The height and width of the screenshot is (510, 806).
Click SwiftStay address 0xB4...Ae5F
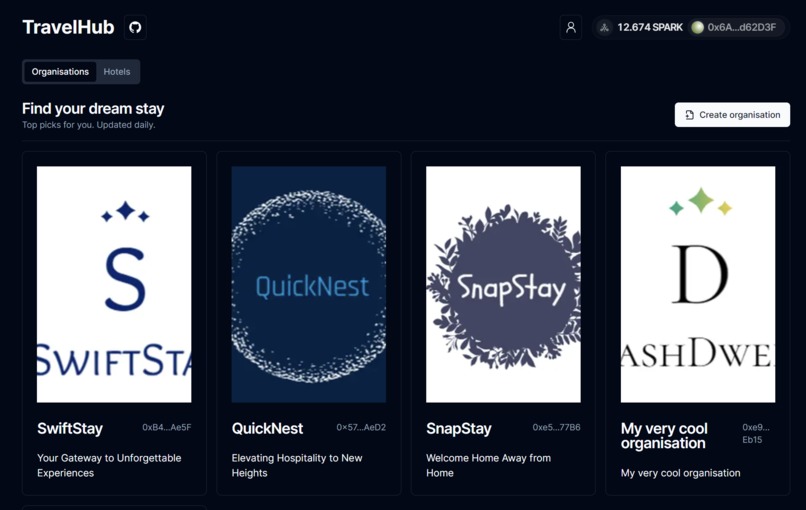pyautogui.click(x=167, y=427)
